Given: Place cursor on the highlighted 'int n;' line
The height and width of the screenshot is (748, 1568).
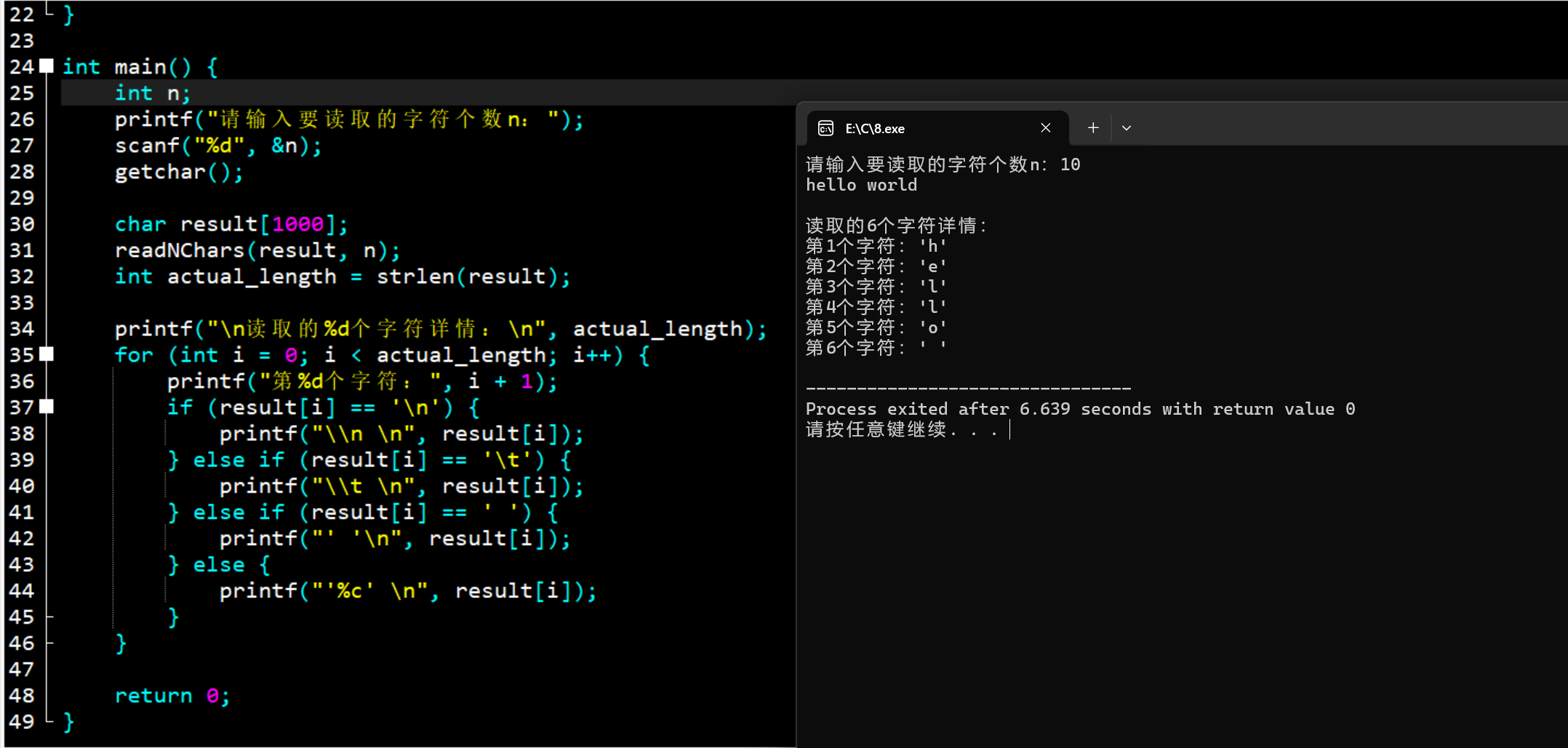Looking at the screenshot, I should [151, 92].
